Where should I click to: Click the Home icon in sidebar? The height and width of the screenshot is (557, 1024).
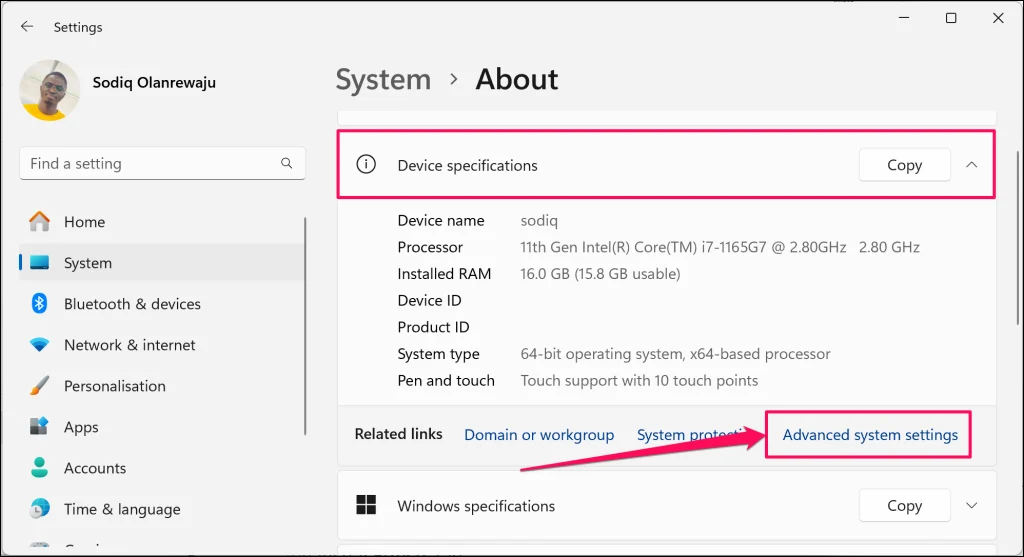pos(40,222)
